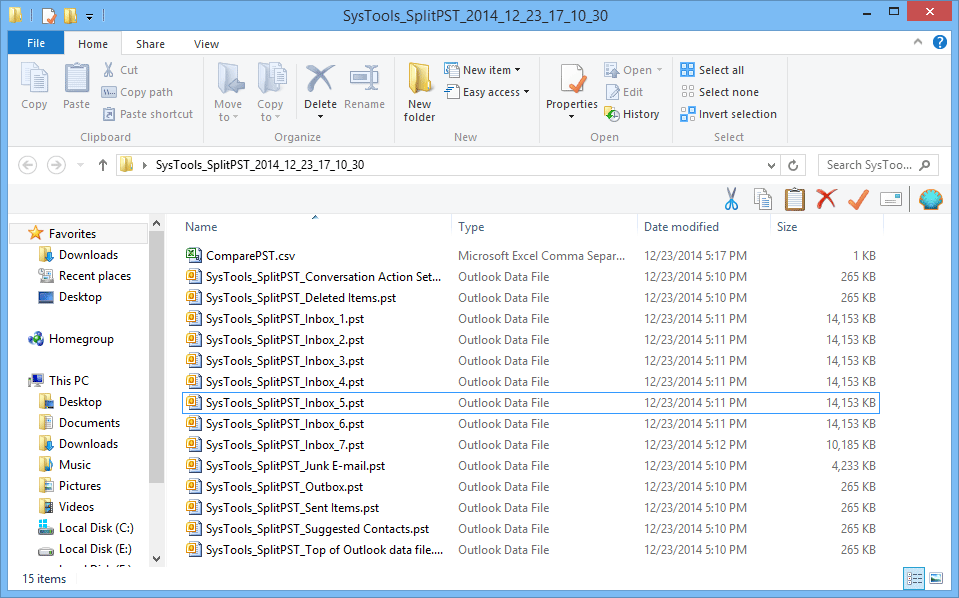Image resolution: width=959 pixels, height=598 pixels.
Task: Click the Delete X icon in Organize
Action: point(320,78)
